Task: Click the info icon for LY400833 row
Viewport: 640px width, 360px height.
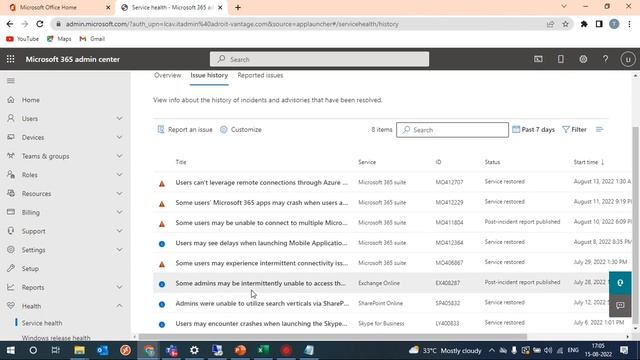Action: 162,324
